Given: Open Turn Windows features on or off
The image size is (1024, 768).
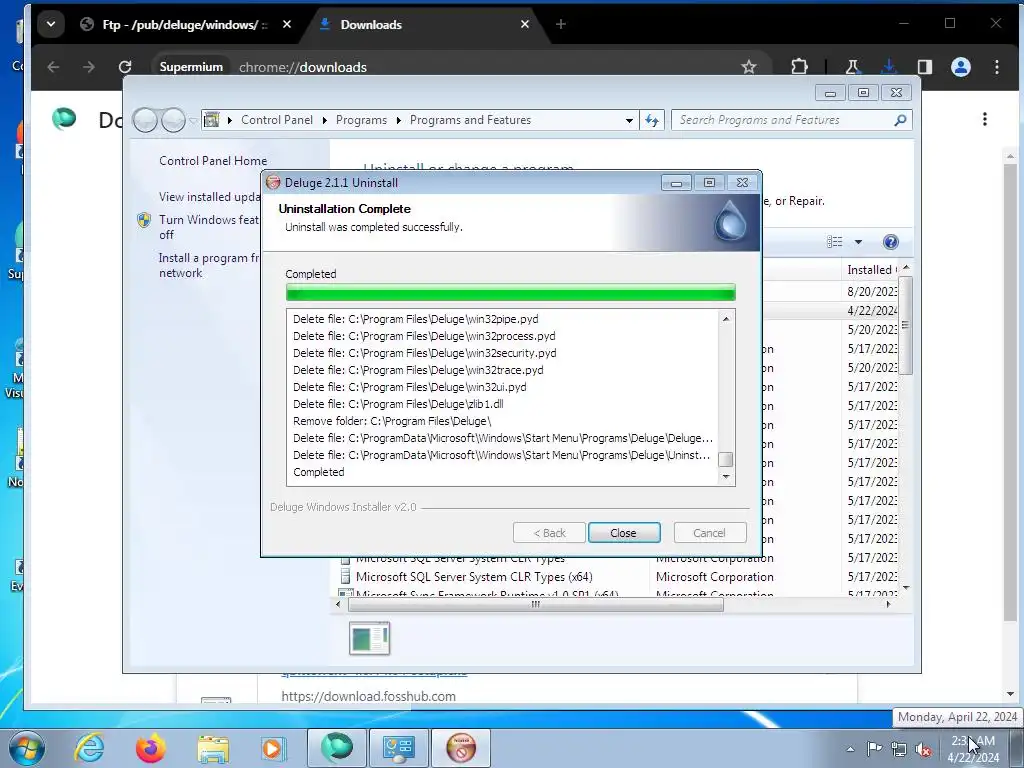Looking at the screenshot, I should (x=209, y=227).
